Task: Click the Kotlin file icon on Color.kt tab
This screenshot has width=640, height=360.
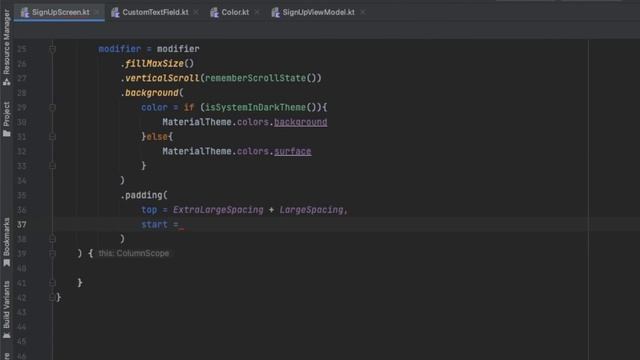Action: coord(215,13)
